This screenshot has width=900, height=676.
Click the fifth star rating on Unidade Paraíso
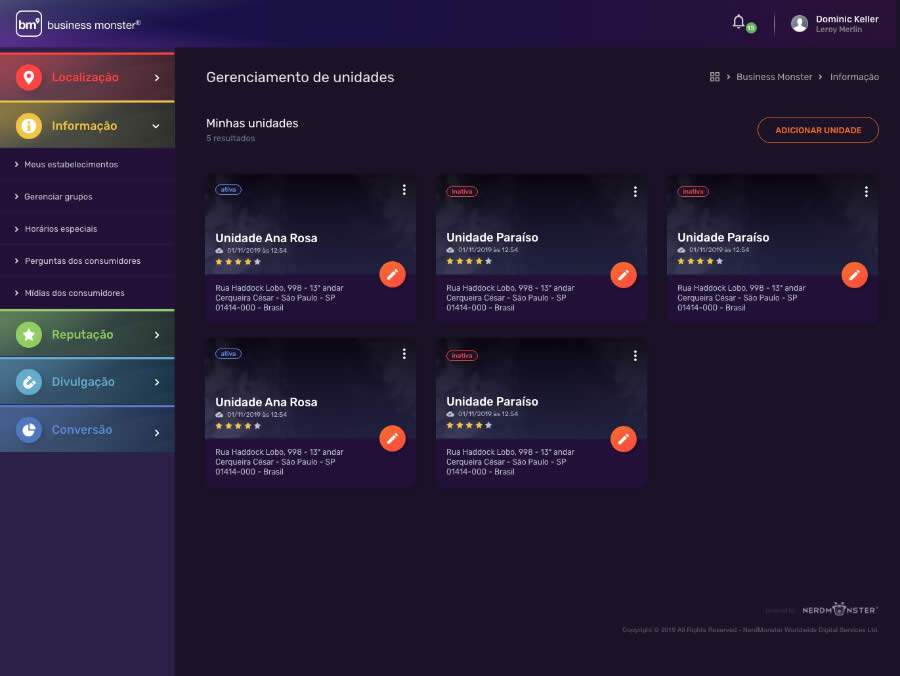tap(486, 262)
